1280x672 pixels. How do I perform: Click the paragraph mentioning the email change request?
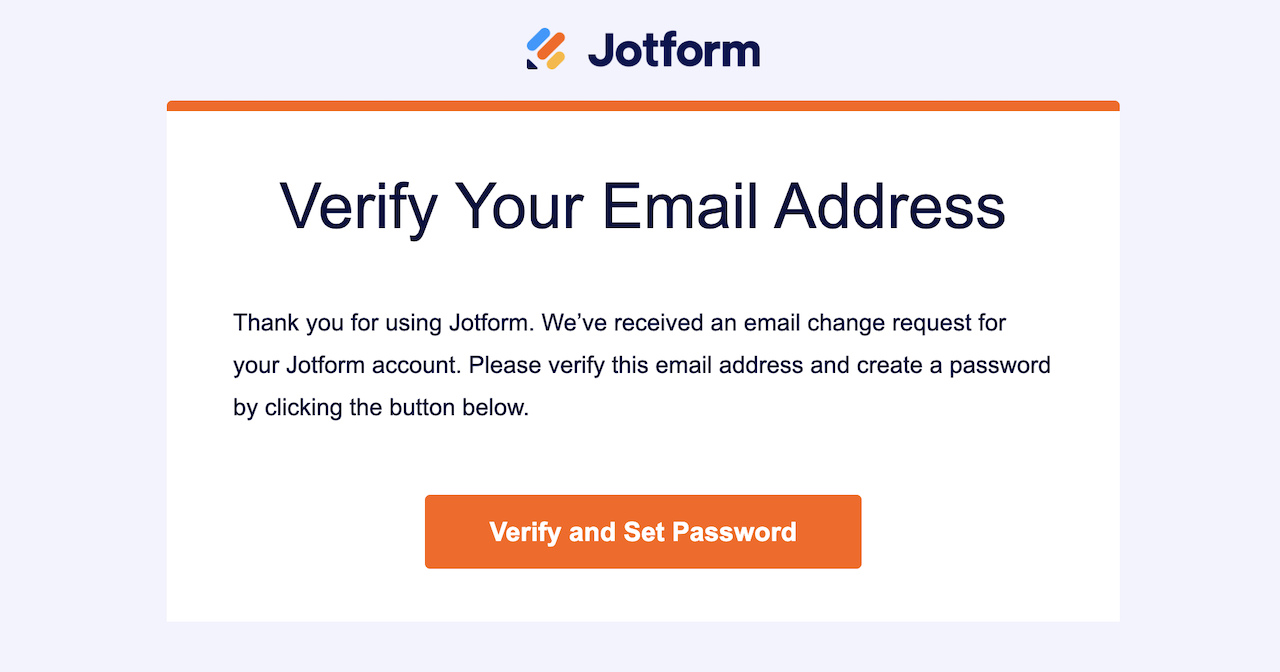pos(642,364)
